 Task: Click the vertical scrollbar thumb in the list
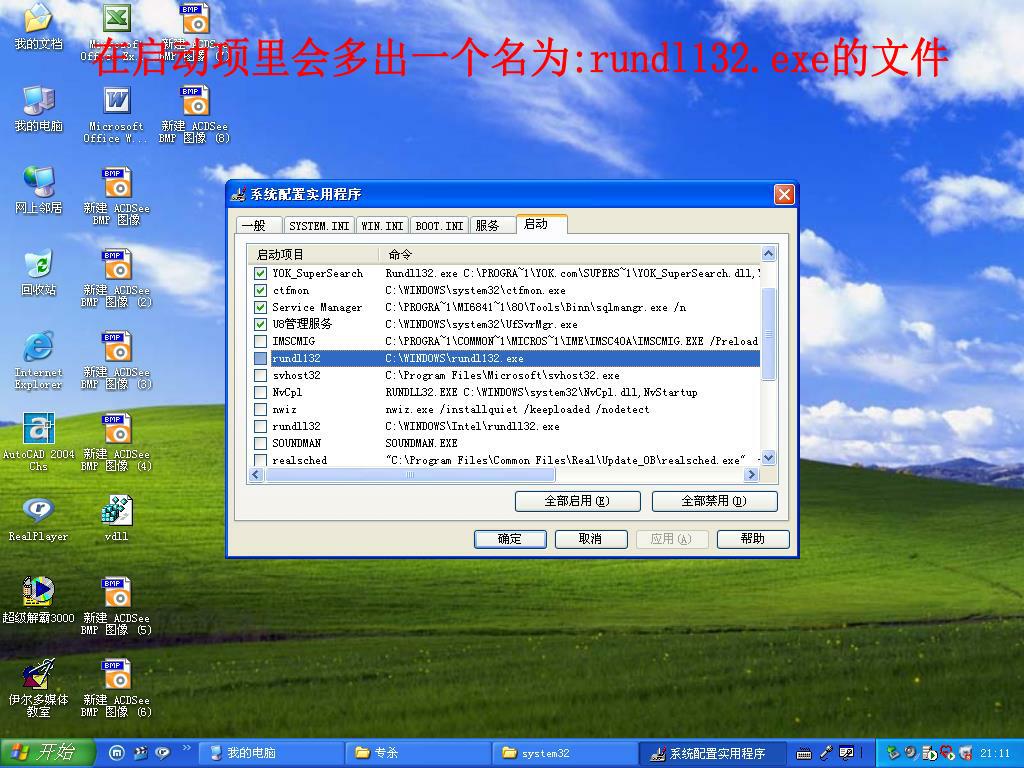pyautogui.click(x=768, y=333)
